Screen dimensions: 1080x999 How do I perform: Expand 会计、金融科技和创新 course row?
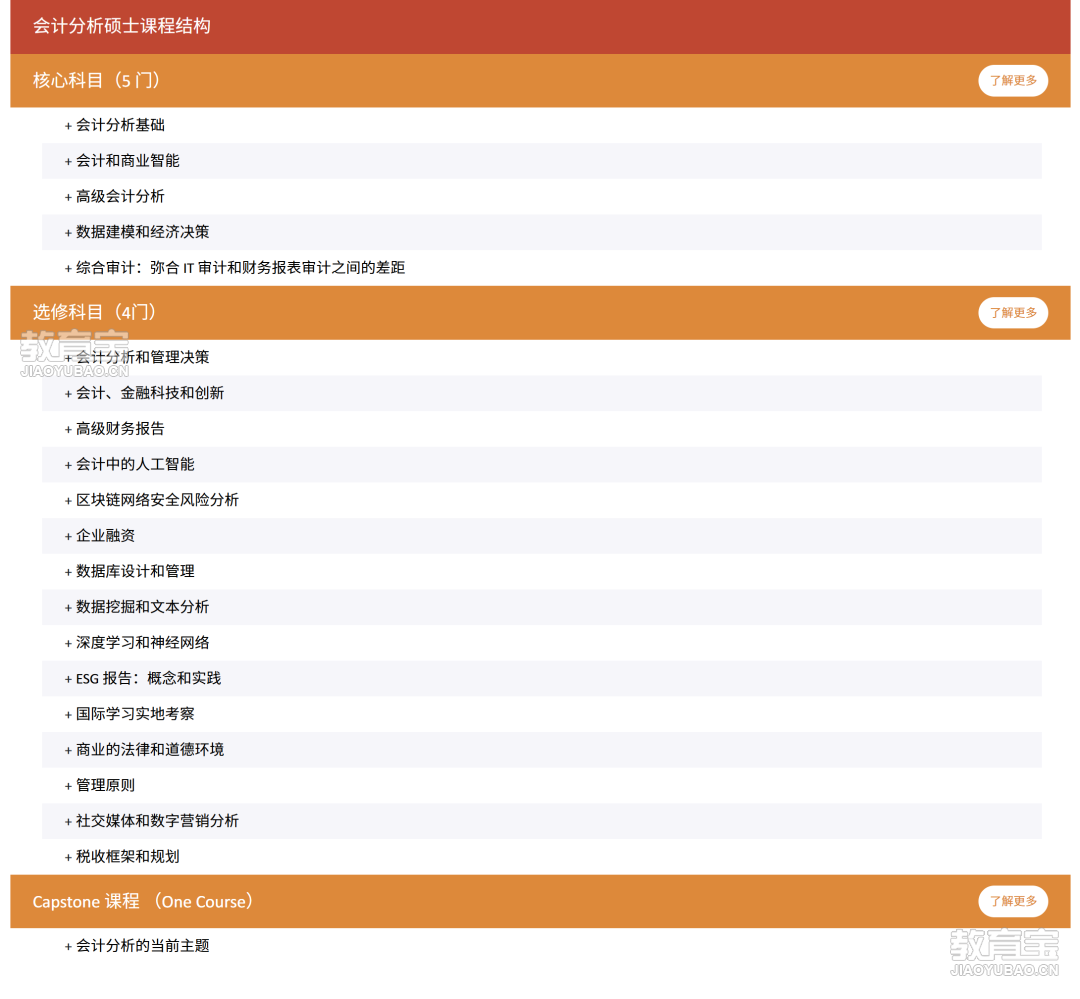[541, 393]
